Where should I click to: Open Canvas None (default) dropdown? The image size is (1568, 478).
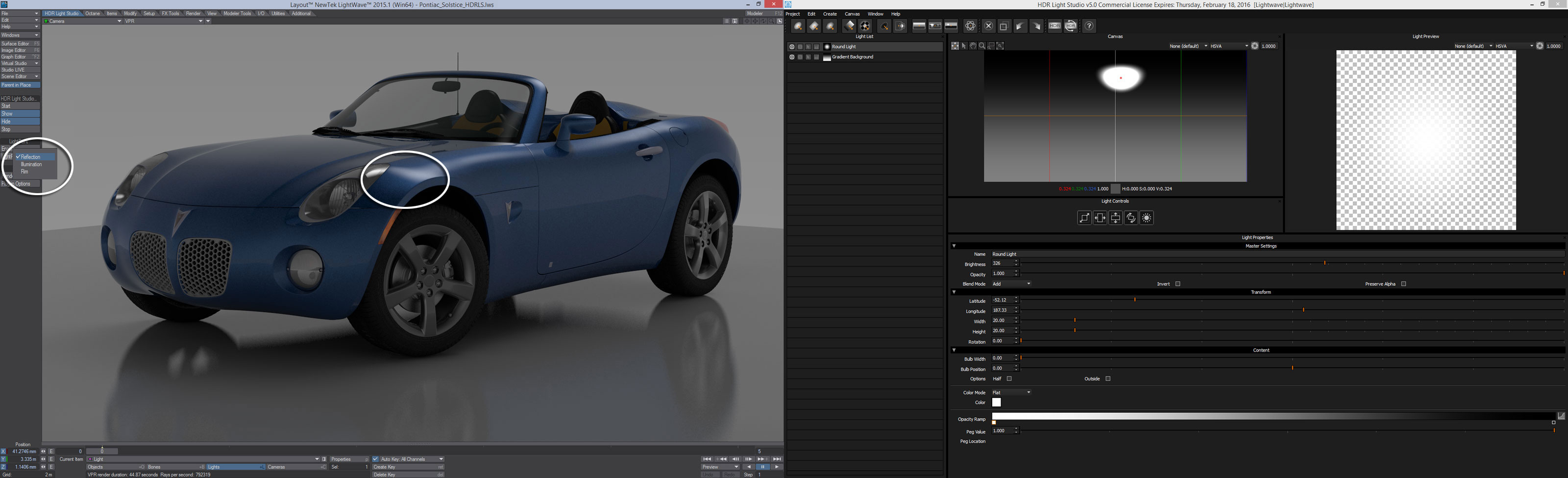[x=1188, y=46]
